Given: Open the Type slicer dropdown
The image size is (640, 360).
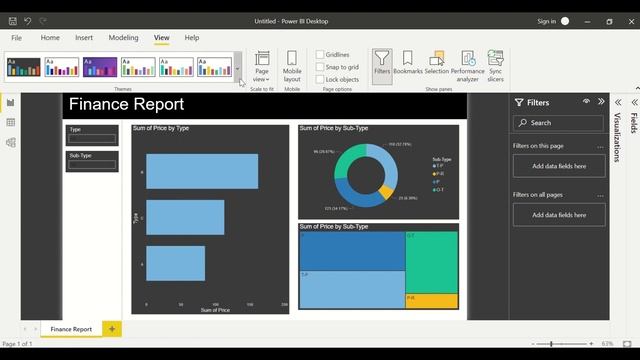Looking at the screenshot, I should click(x=92, y=139).
